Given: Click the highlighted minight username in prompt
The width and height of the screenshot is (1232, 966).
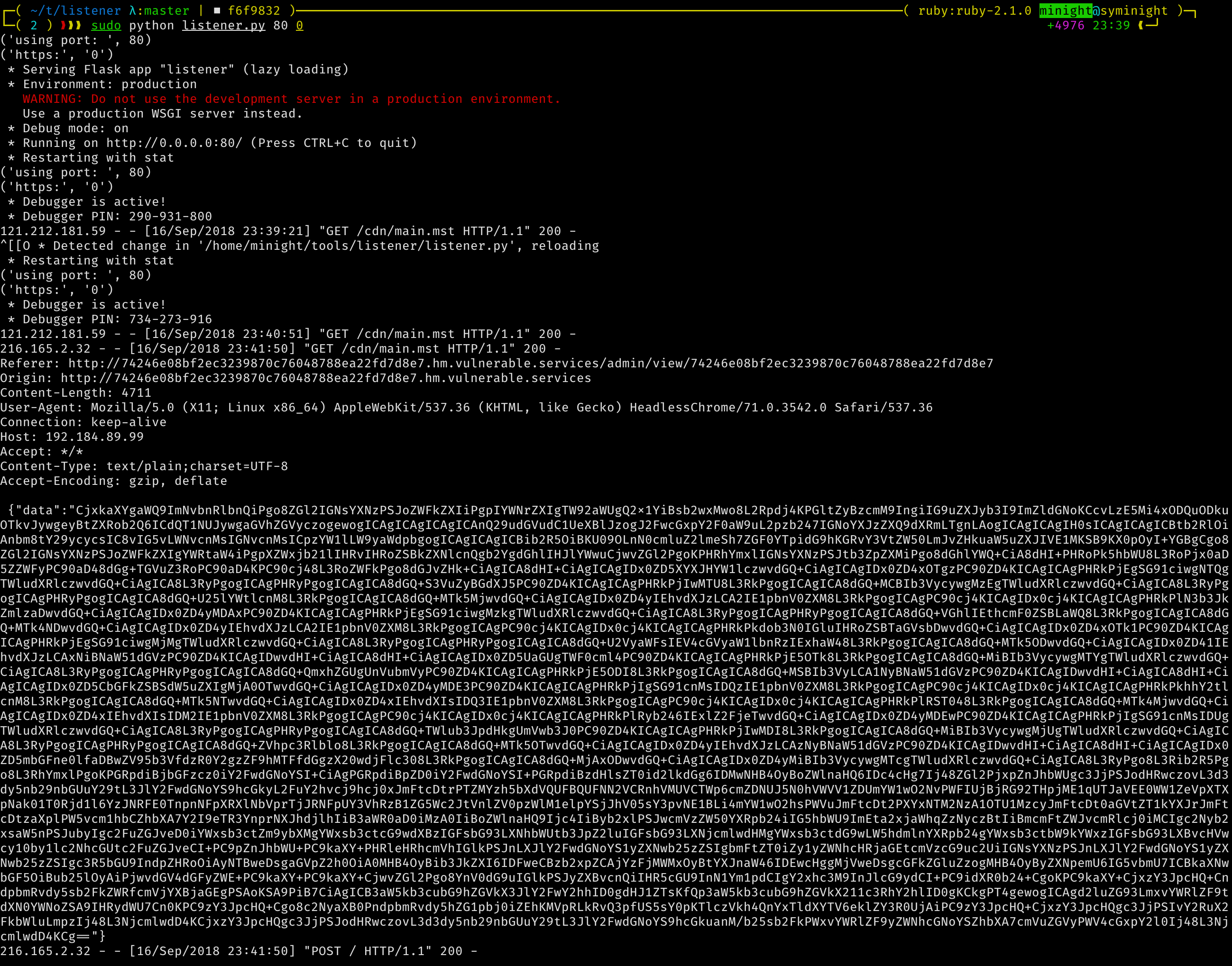Looking at the screenshot, I should 1066,11.
